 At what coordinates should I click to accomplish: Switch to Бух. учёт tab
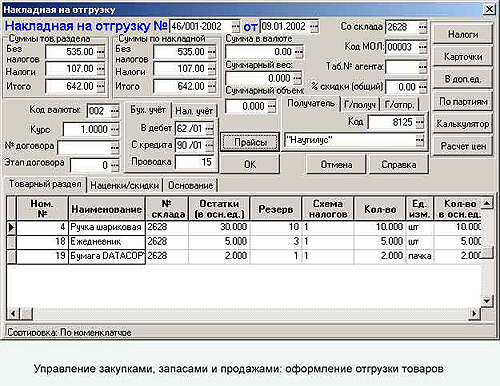coord(148,110)
